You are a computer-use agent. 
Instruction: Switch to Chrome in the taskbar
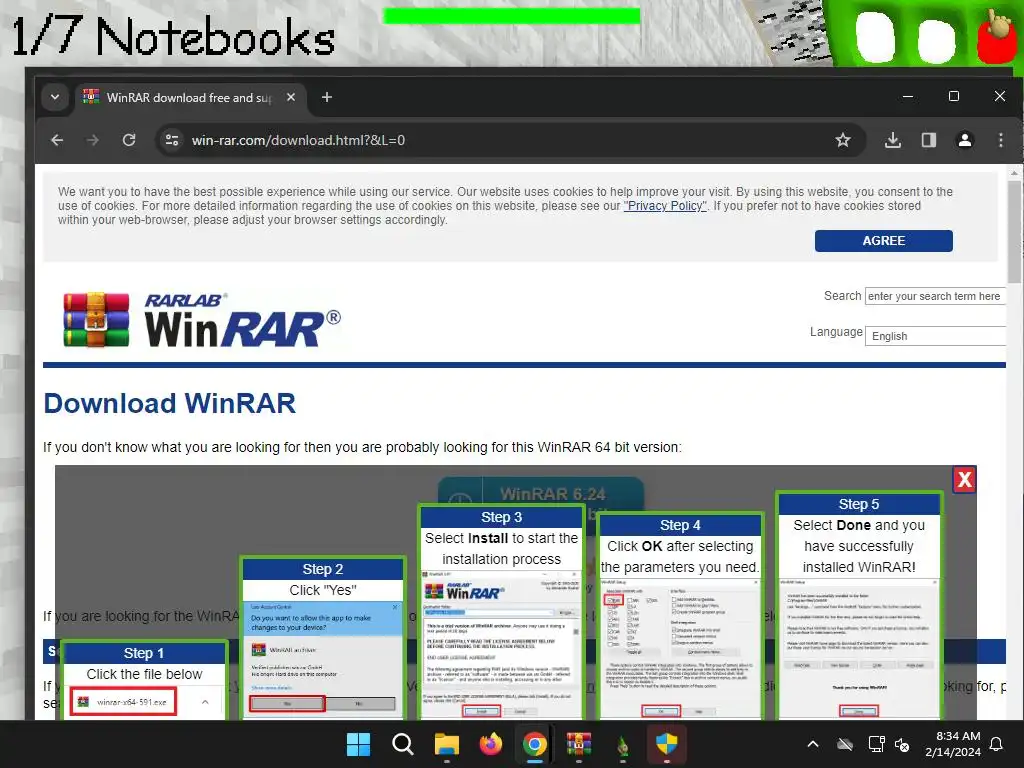click(535, 744)
